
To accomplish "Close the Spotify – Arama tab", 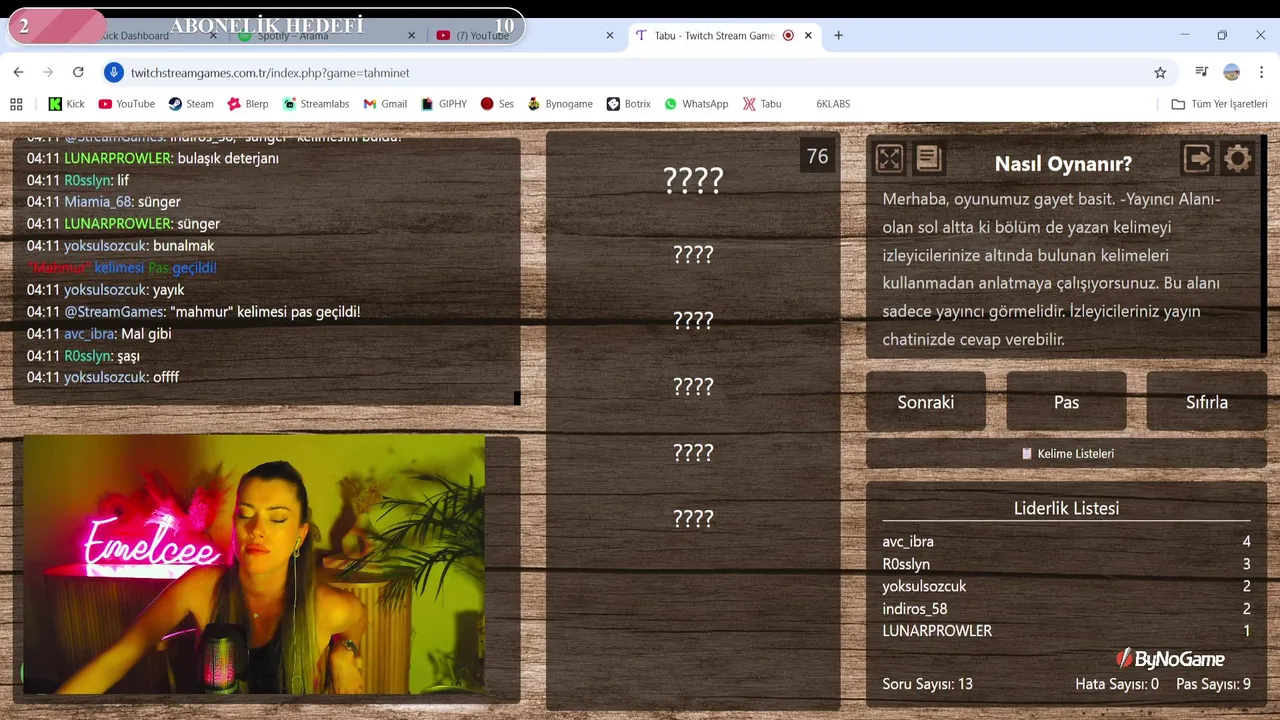I will point(411,35).
